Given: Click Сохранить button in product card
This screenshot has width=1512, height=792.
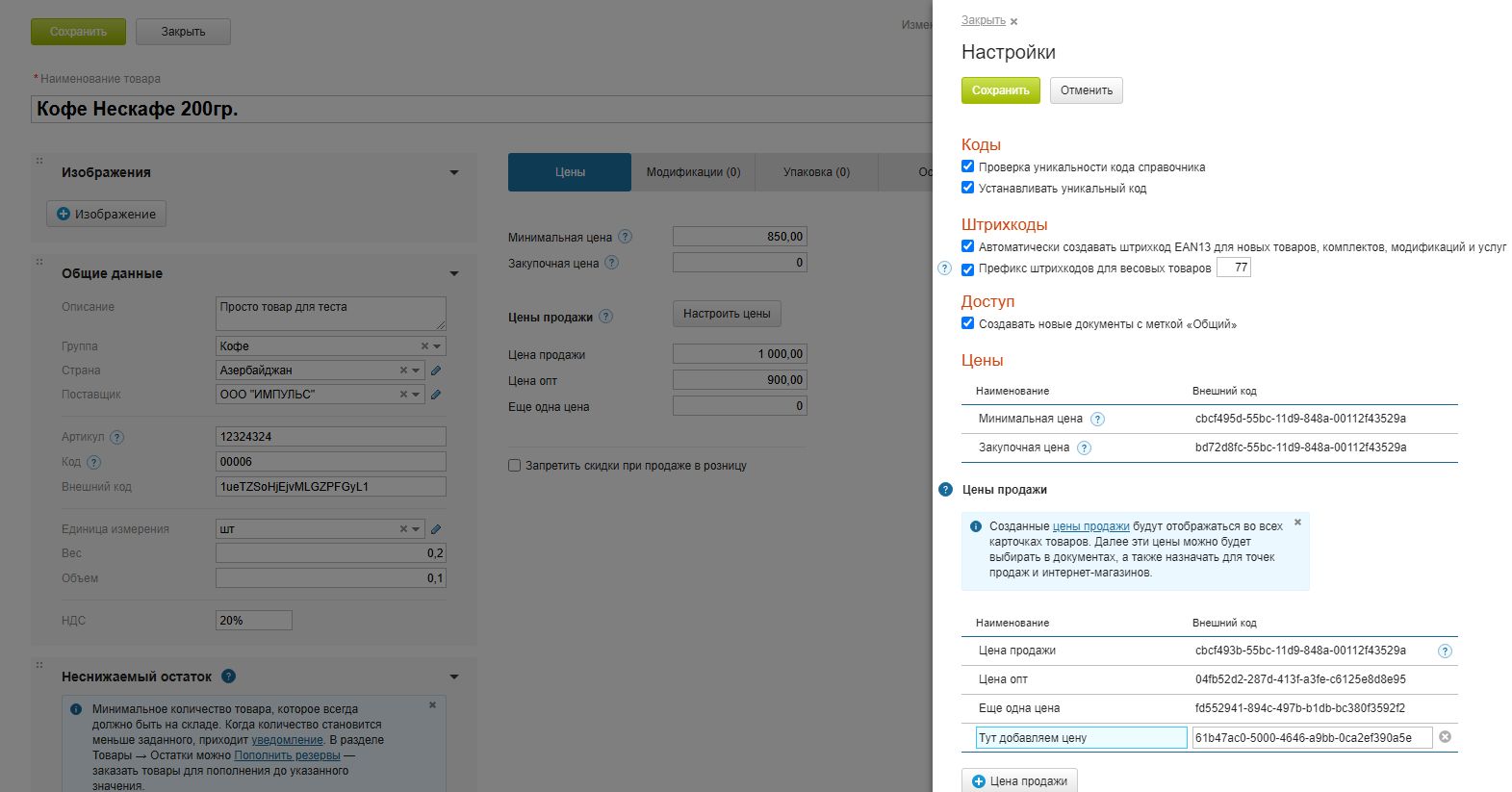Looking at the screenshot, I should [x=78, y=32].
